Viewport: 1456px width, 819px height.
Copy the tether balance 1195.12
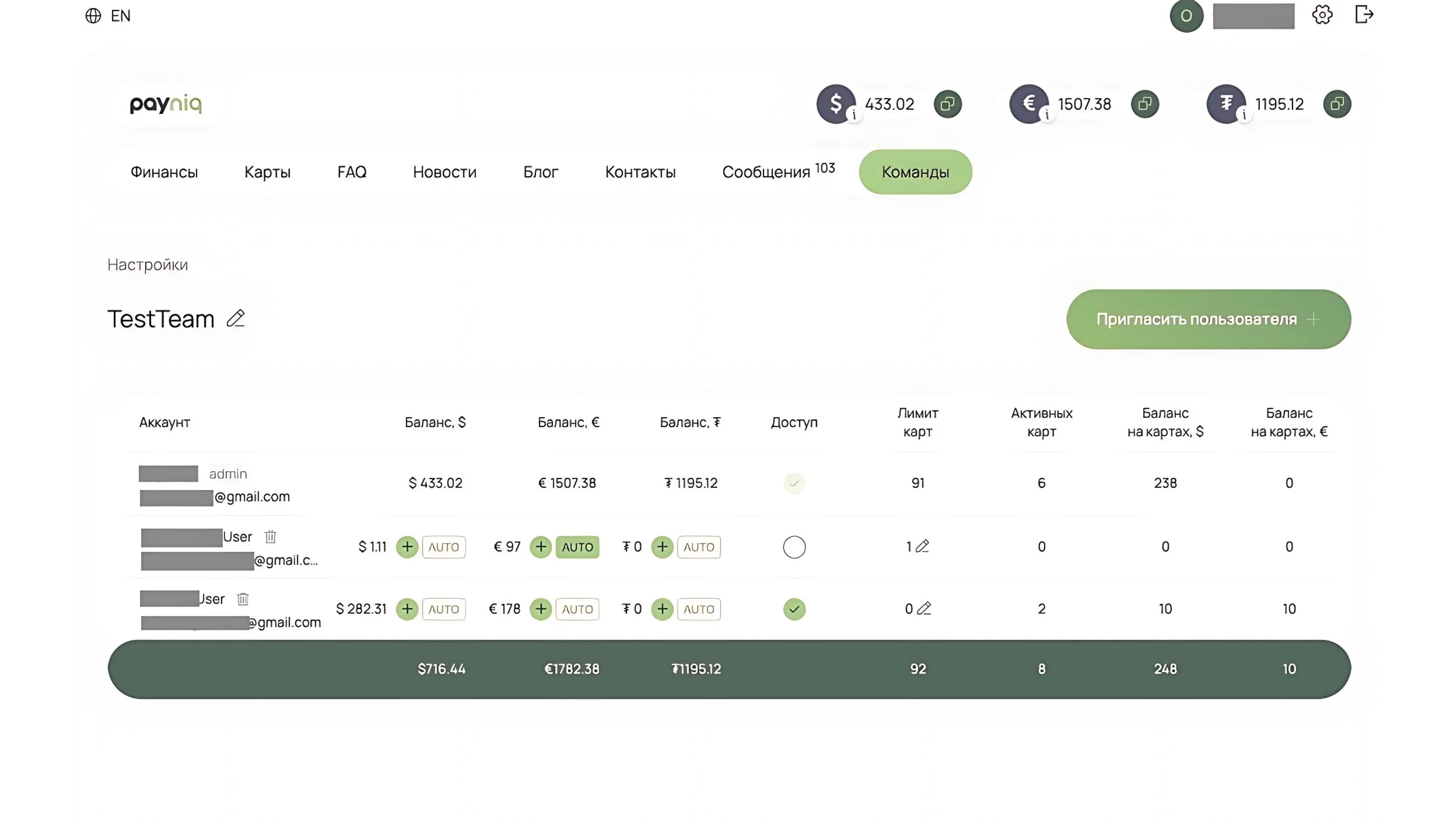coord(1337,104)
